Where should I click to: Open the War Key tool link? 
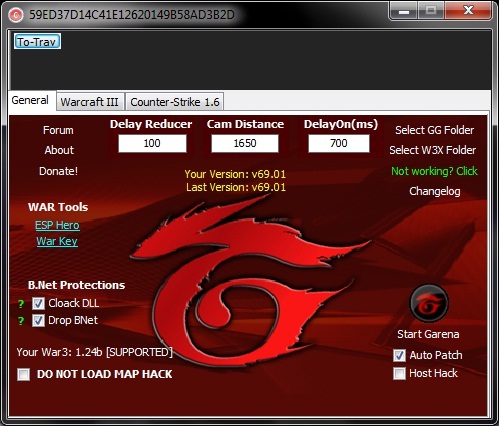57,241
